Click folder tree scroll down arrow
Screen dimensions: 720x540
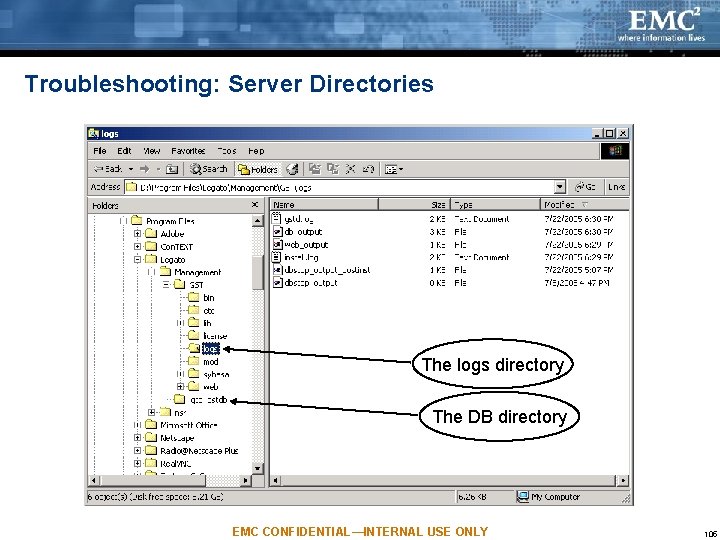(x=258, y=468)
